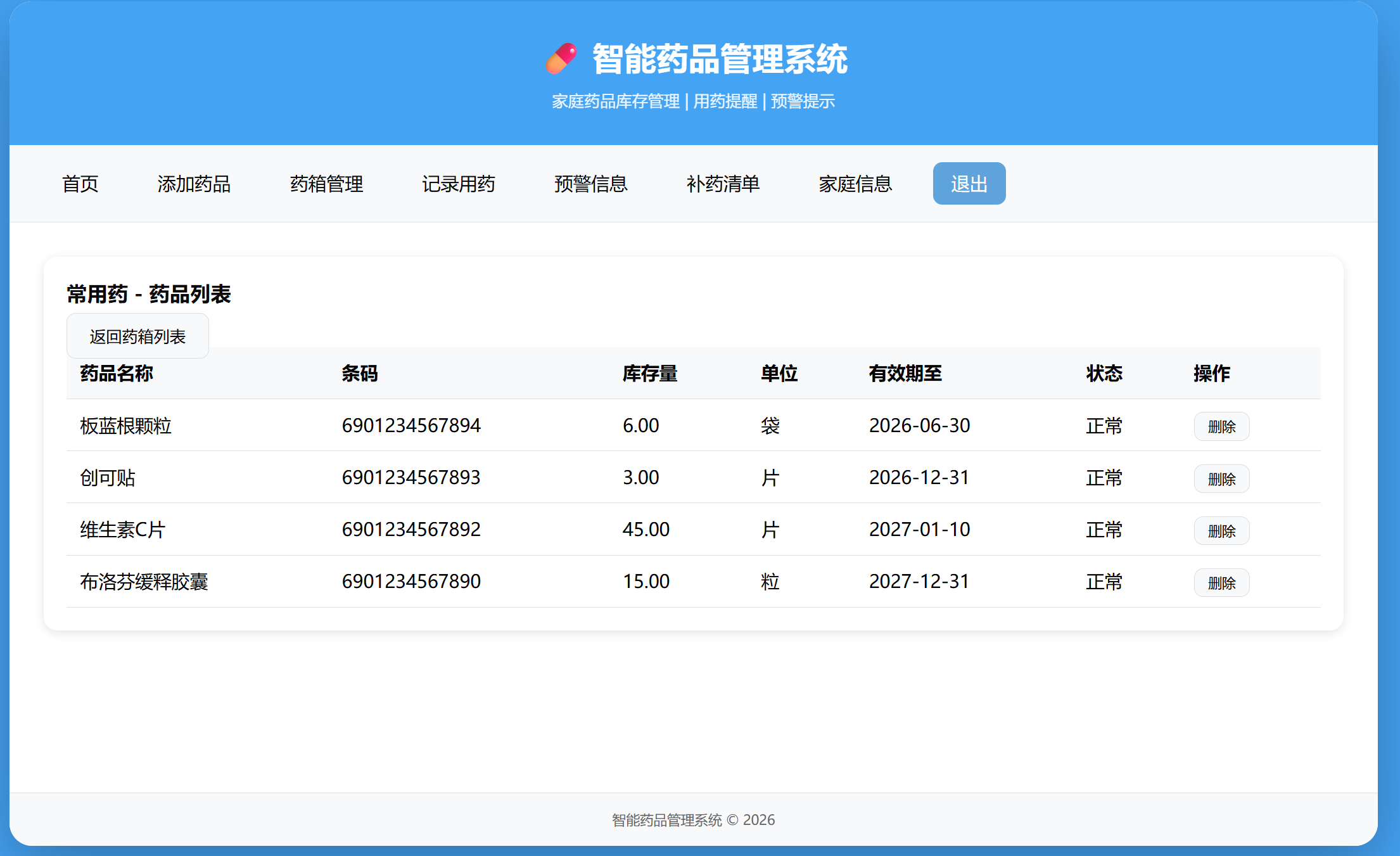Delete the 创可贴 row
Image resolution: width=1400 pixels, height=856 pixels.
click(x=1221, y=479)
